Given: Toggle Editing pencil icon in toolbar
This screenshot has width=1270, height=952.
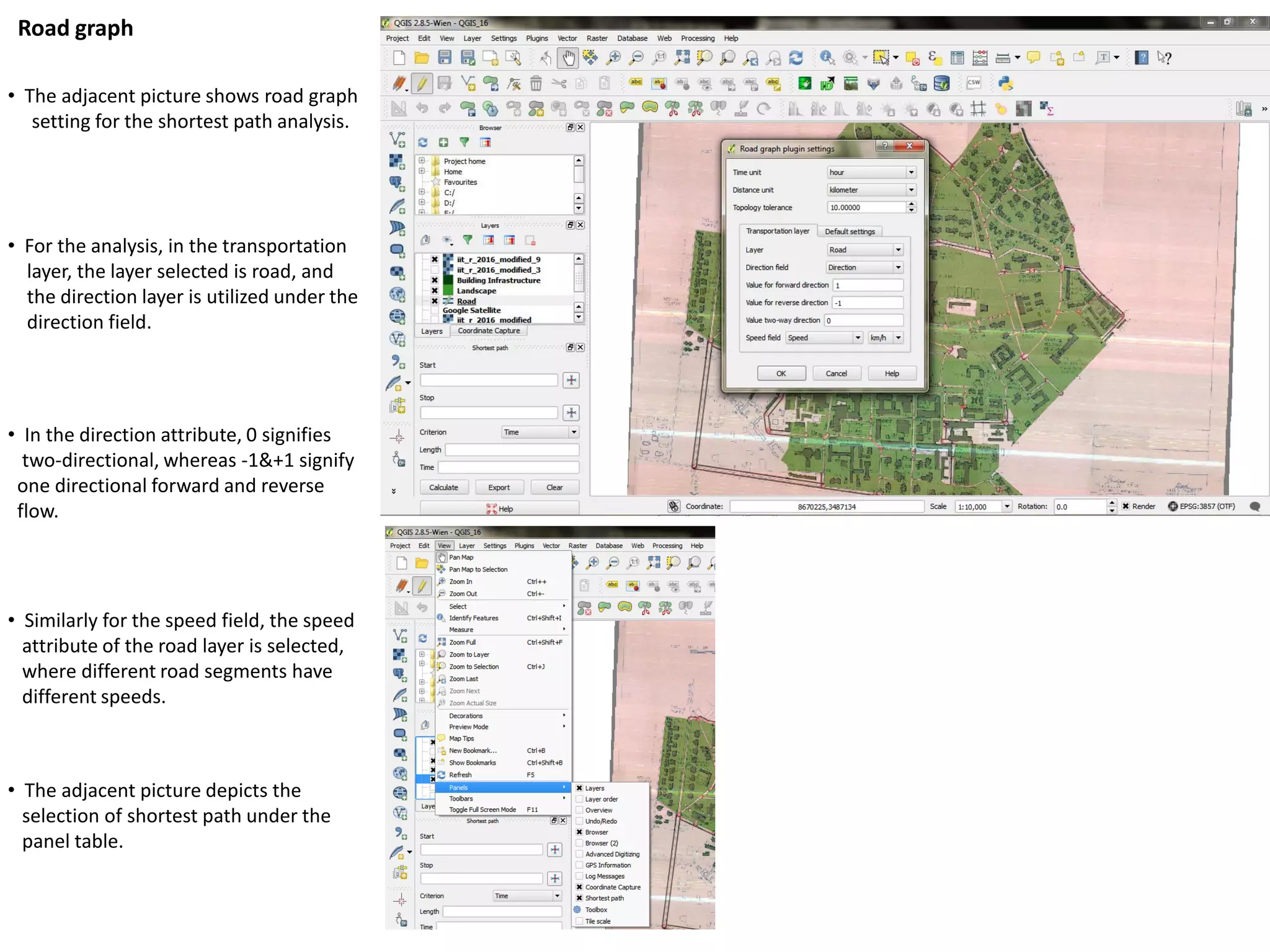Looking at the screenshot, I should (422, 83).
